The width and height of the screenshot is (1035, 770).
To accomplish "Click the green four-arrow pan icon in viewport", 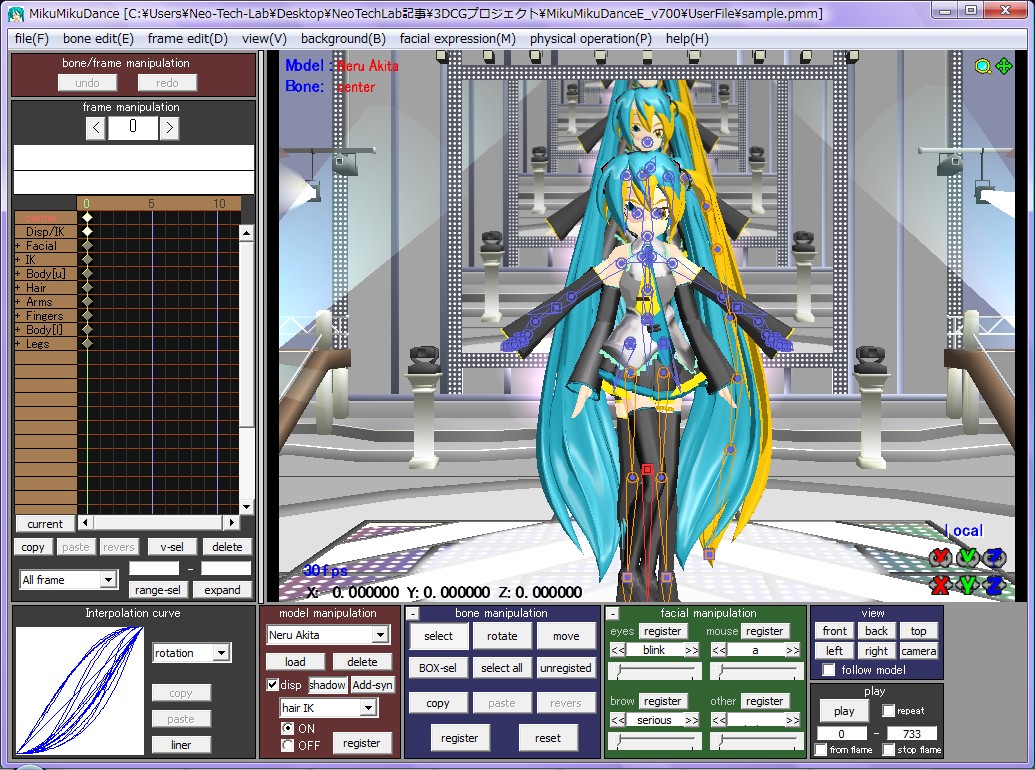I will 1003,66.
